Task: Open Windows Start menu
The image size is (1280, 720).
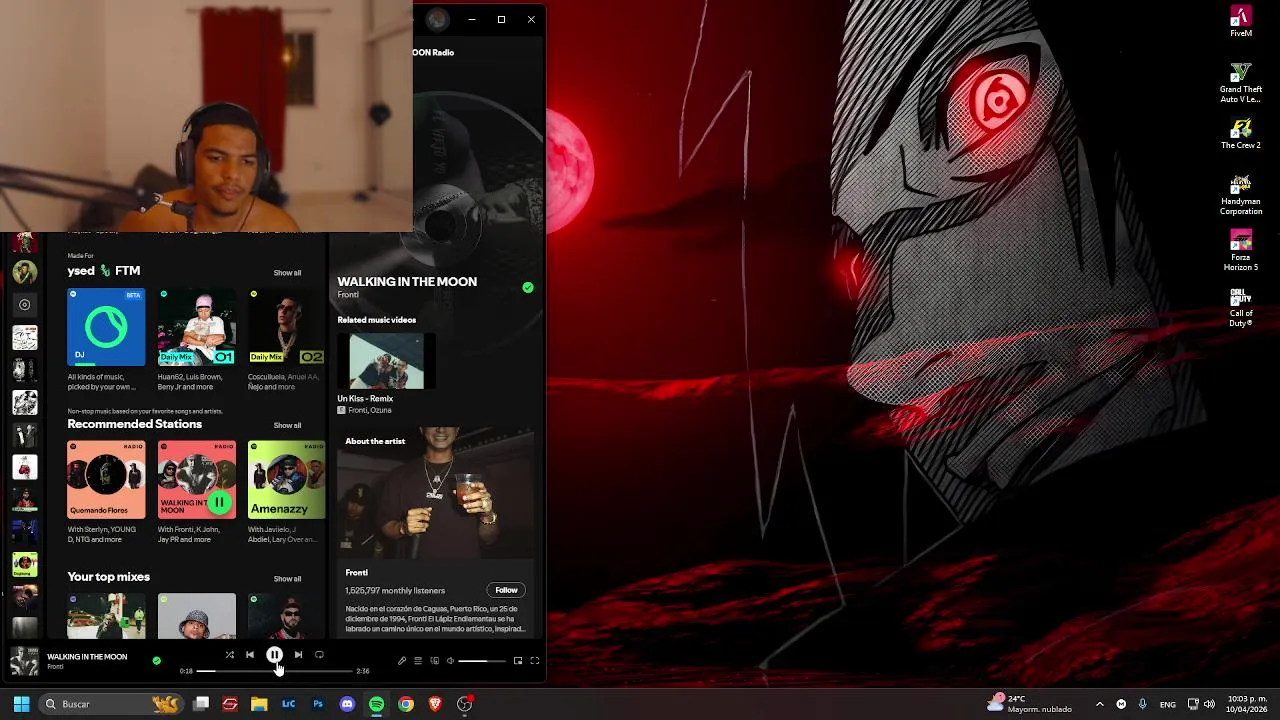Action: [x=21, y=704]
